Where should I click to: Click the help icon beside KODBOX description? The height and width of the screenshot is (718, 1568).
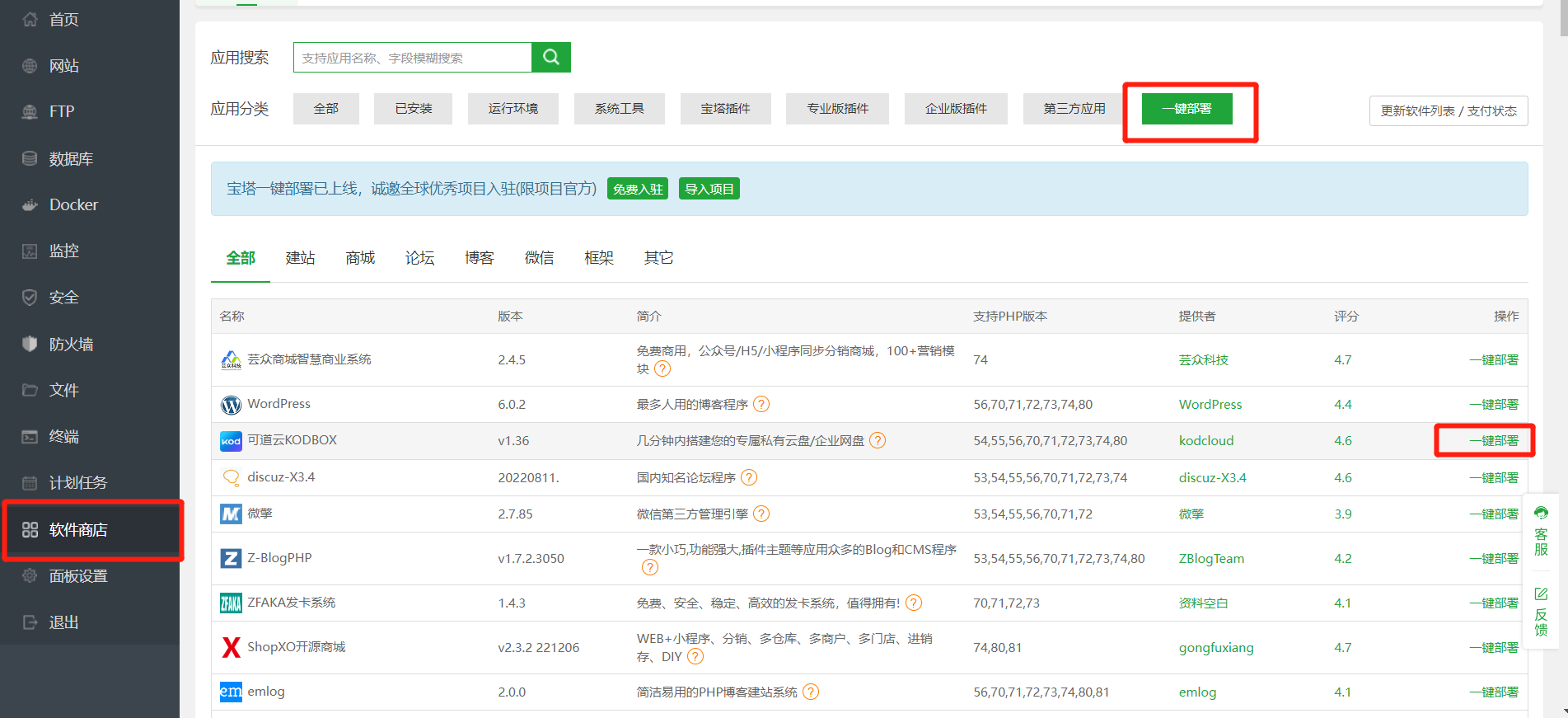click(x=878, y=440)
